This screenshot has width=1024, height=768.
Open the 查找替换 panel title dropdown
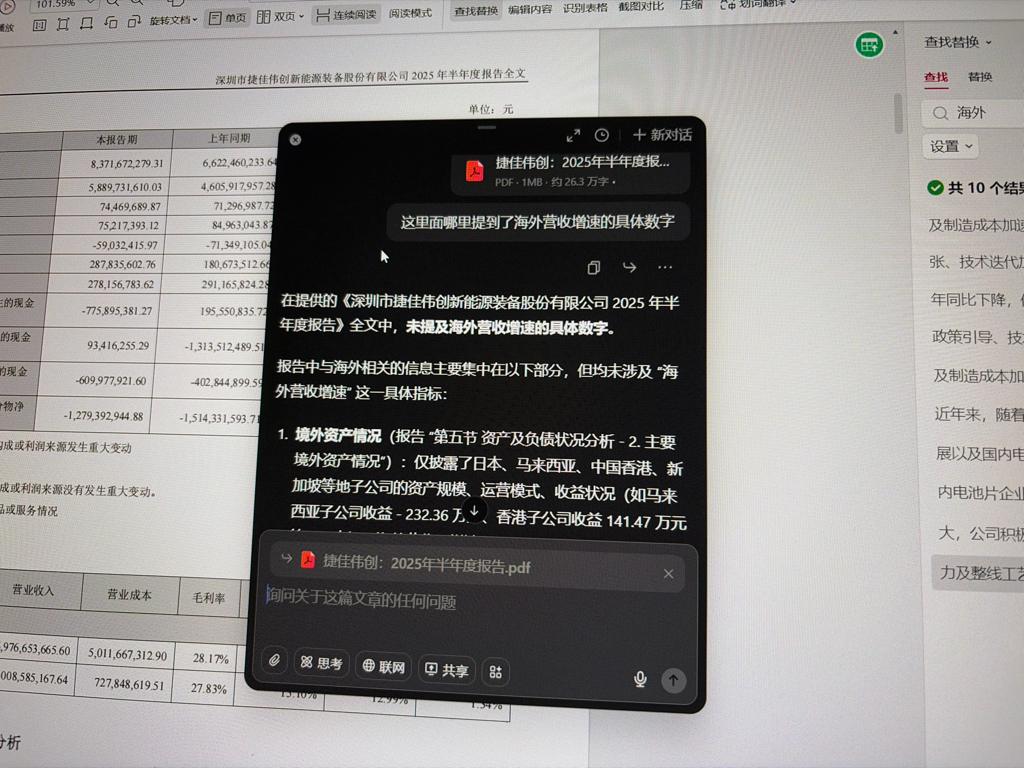coord(957,42)
